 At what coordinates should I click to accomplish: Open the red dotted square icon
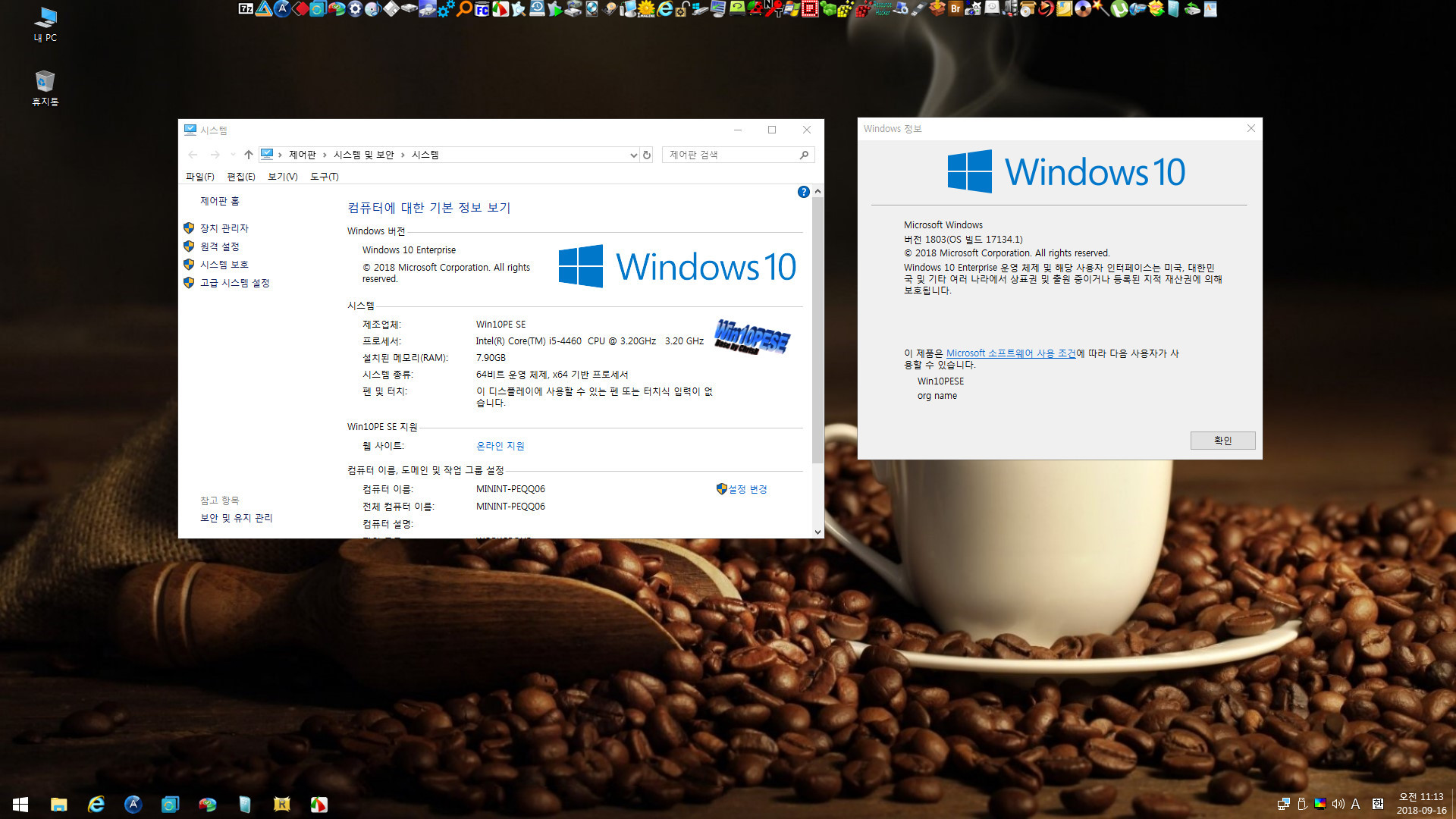[810, 9]
